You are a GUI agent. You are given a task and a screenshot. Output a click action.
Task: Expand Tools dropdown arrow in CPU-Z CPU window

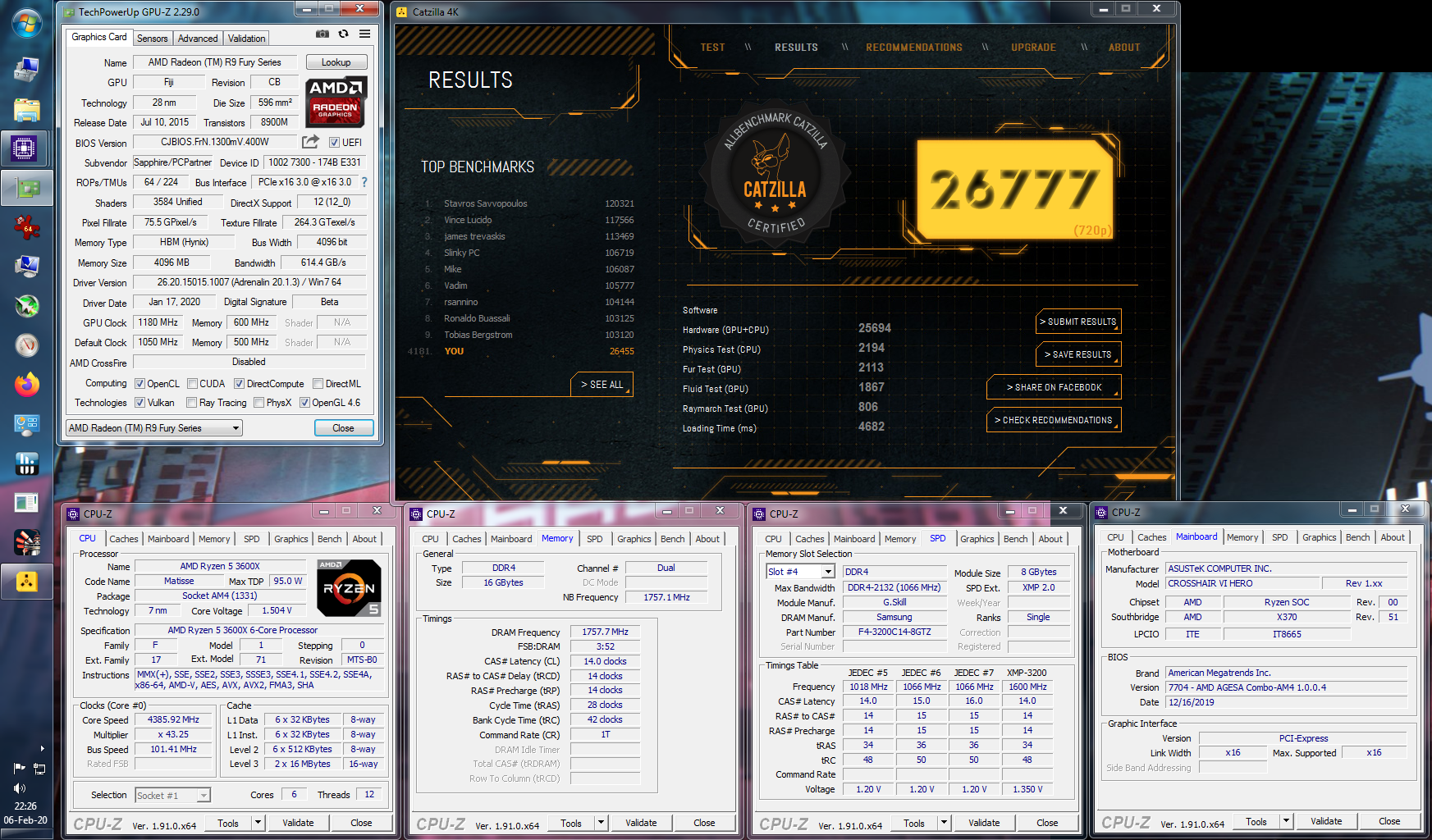[x=258, y=823]
